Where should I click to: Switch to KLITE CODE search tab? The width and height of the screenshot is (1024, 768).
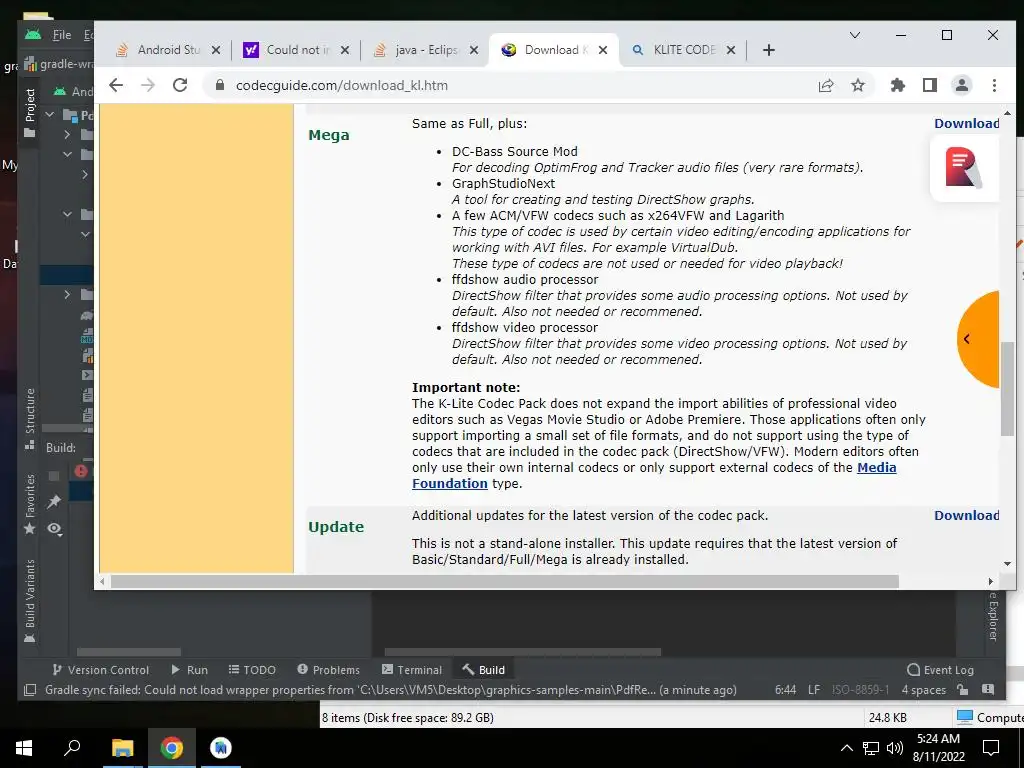675,50
